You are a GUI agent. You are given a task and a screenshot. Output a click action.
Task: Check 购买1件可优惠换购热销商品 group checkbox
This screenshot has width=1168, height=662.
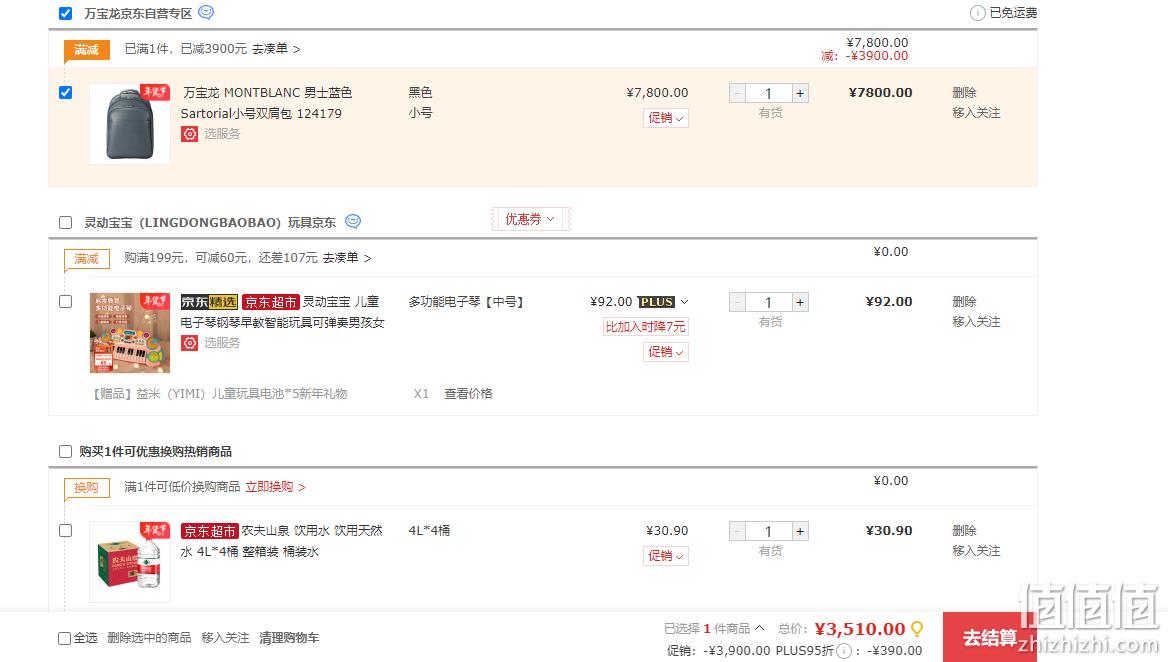tap(66, 451)
